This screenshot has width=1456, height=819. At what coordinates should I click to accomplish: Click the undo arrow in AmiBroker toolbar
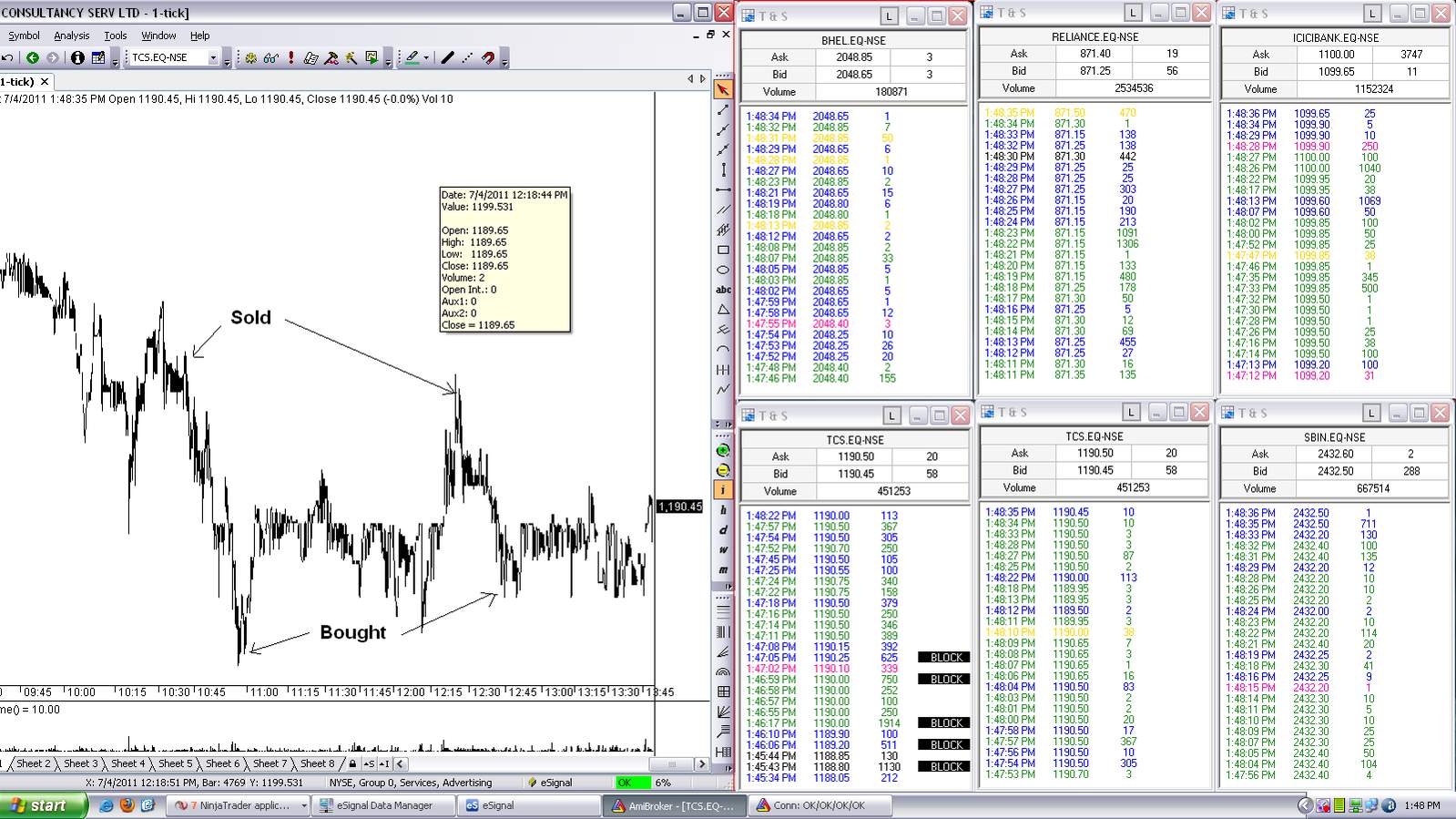(x=7, y=57)
